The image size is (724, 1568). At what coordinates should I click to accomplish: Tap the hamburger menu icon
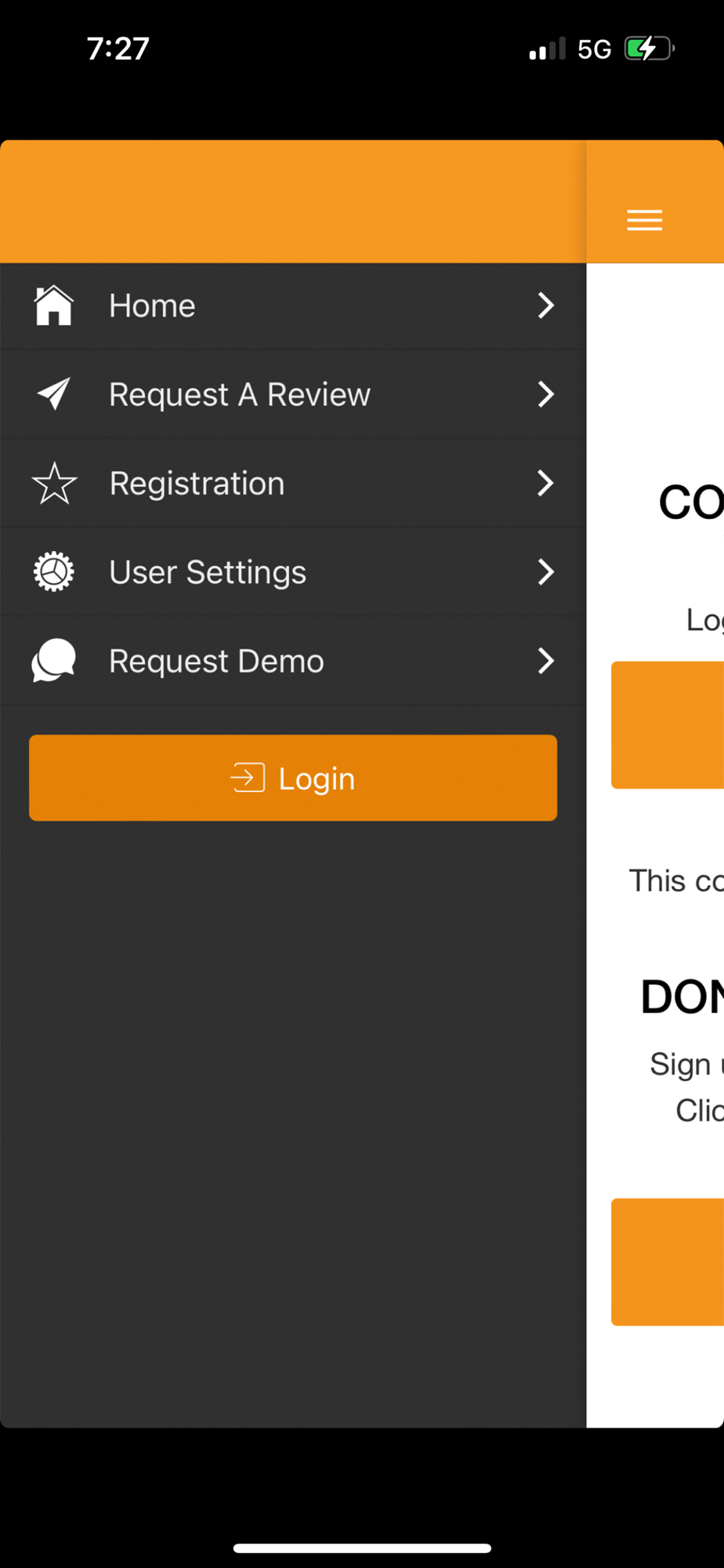point(644,220)
